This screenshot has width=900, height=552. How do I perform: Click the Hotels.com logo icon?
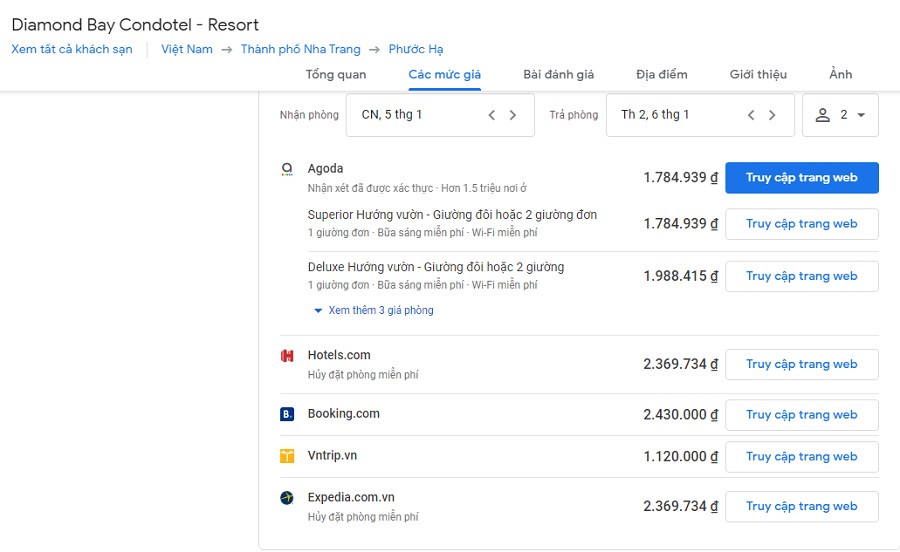coord(287,356)
